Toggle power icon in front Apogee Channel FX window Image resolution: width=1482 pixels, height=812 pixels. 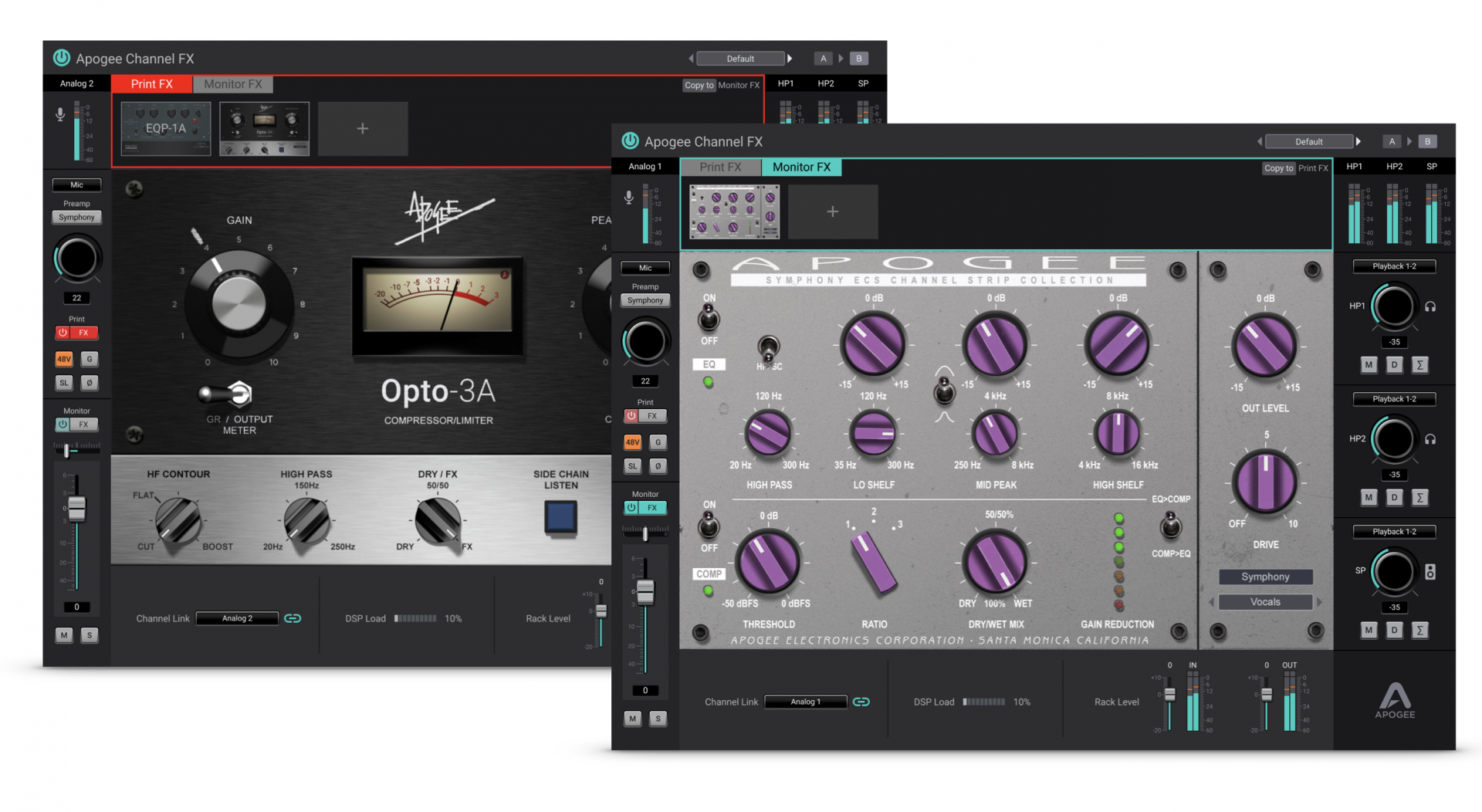[630, 140]
